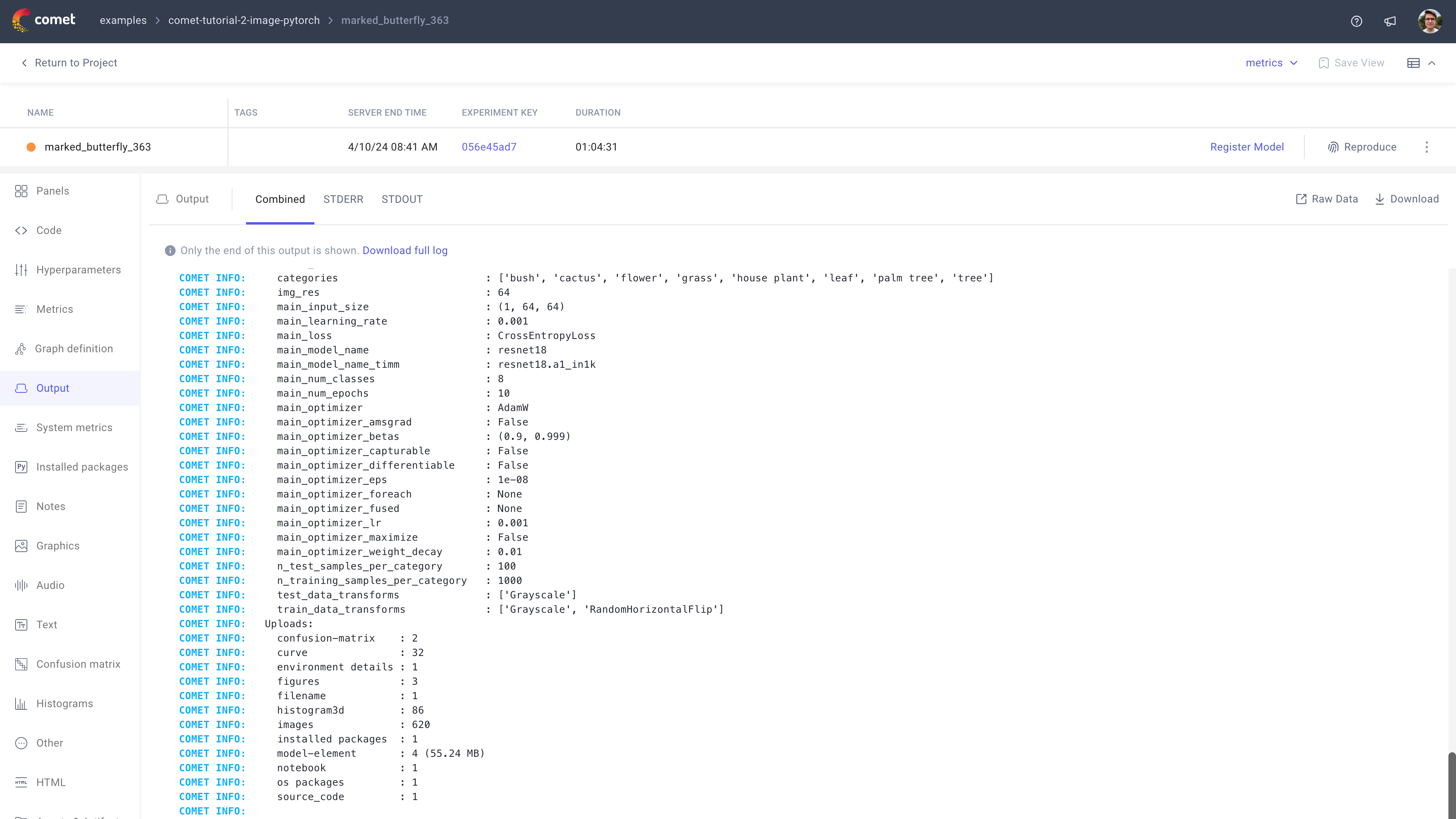Open the metrics view dropdown
Image resolution: width=1456 pixels, height=819 pixels.
[x=1271, y=63]
